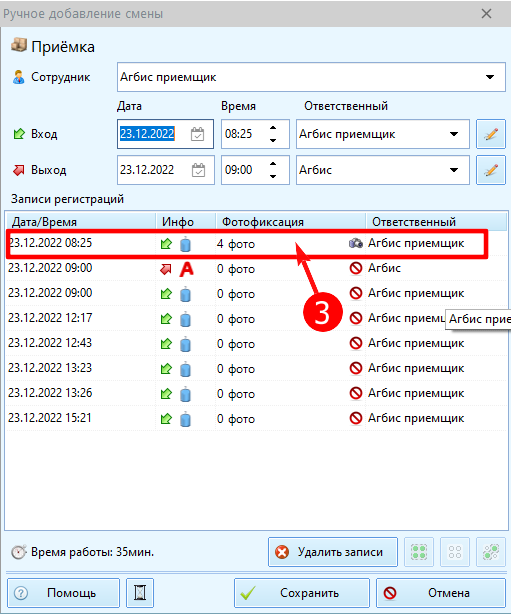This screenshot has width=511, height=614.
Task: Click the Удалить записи button
Action: click(x=333, y=552)
